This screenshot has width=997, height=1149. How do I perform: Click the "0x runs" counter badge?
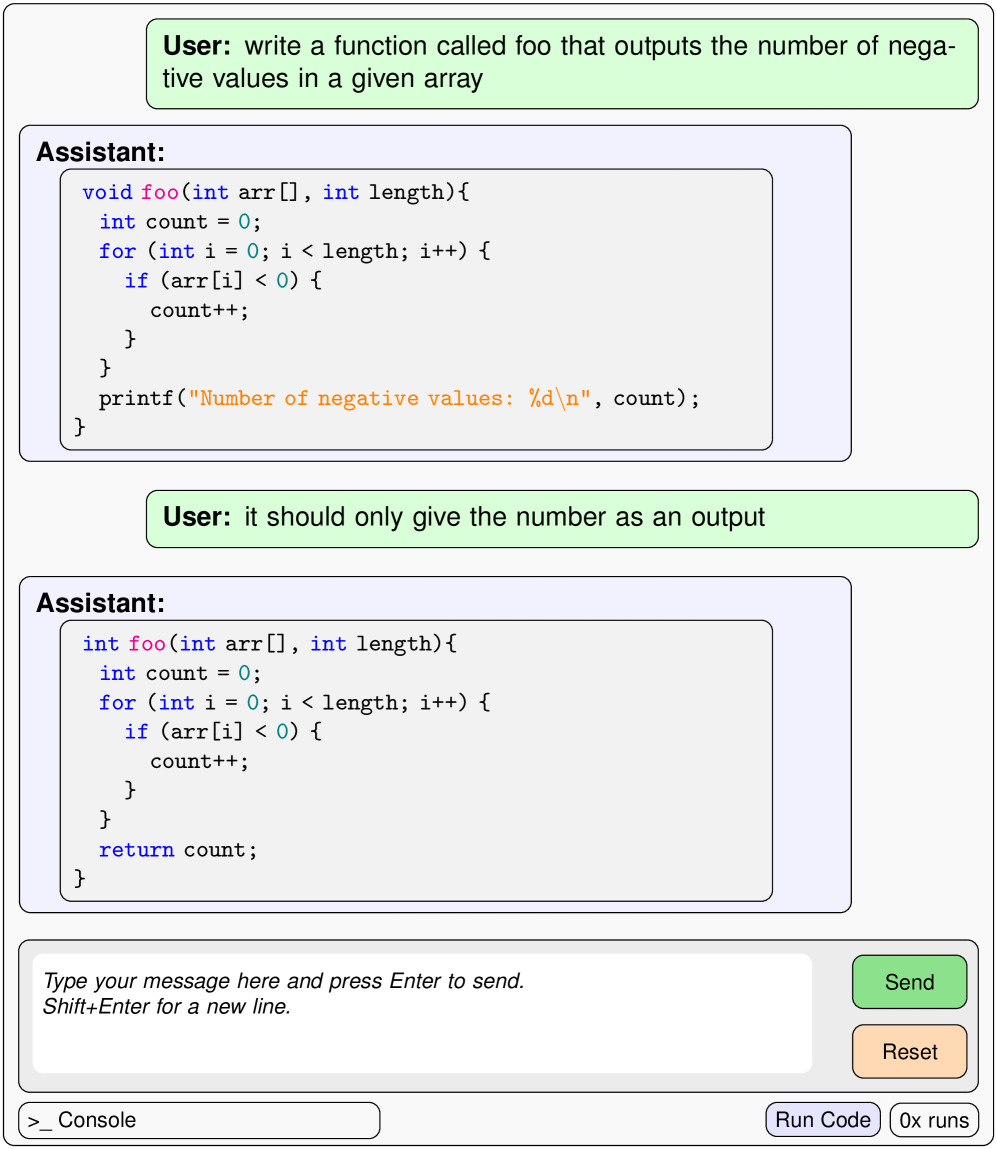pos(934,1120)
